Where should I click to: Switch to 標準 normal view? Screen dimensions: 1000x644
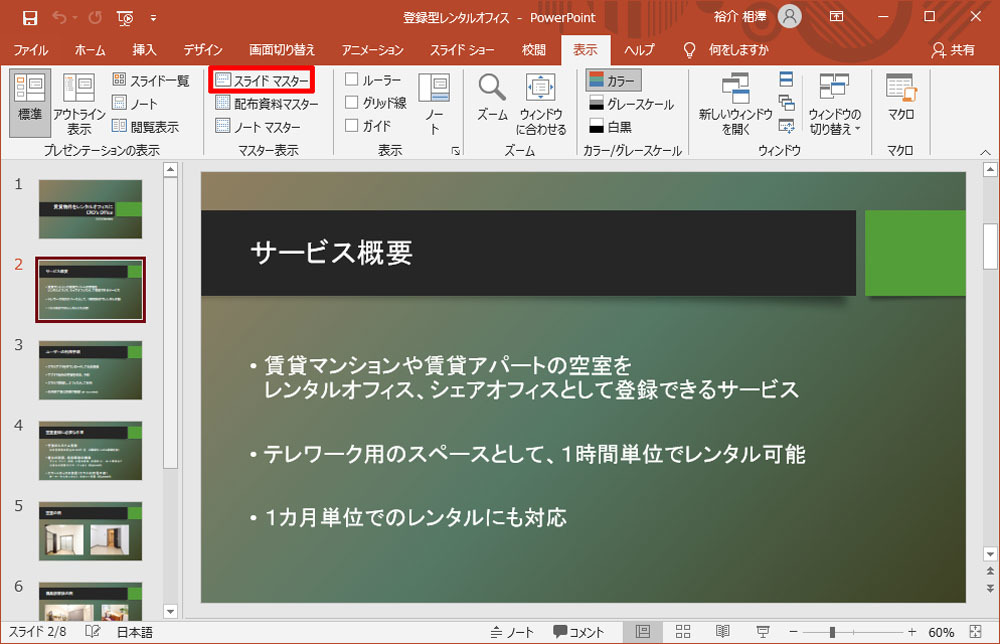(x=30, y=104)
